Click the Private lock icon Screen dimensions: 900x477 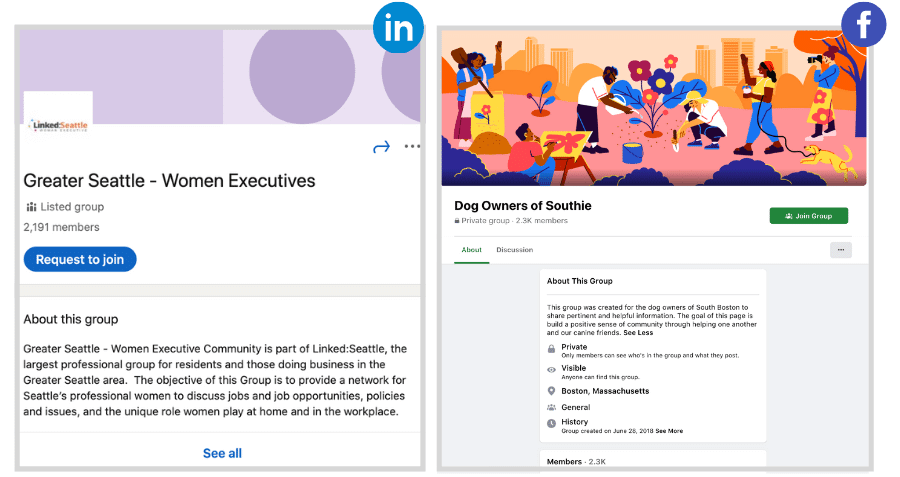551,348
